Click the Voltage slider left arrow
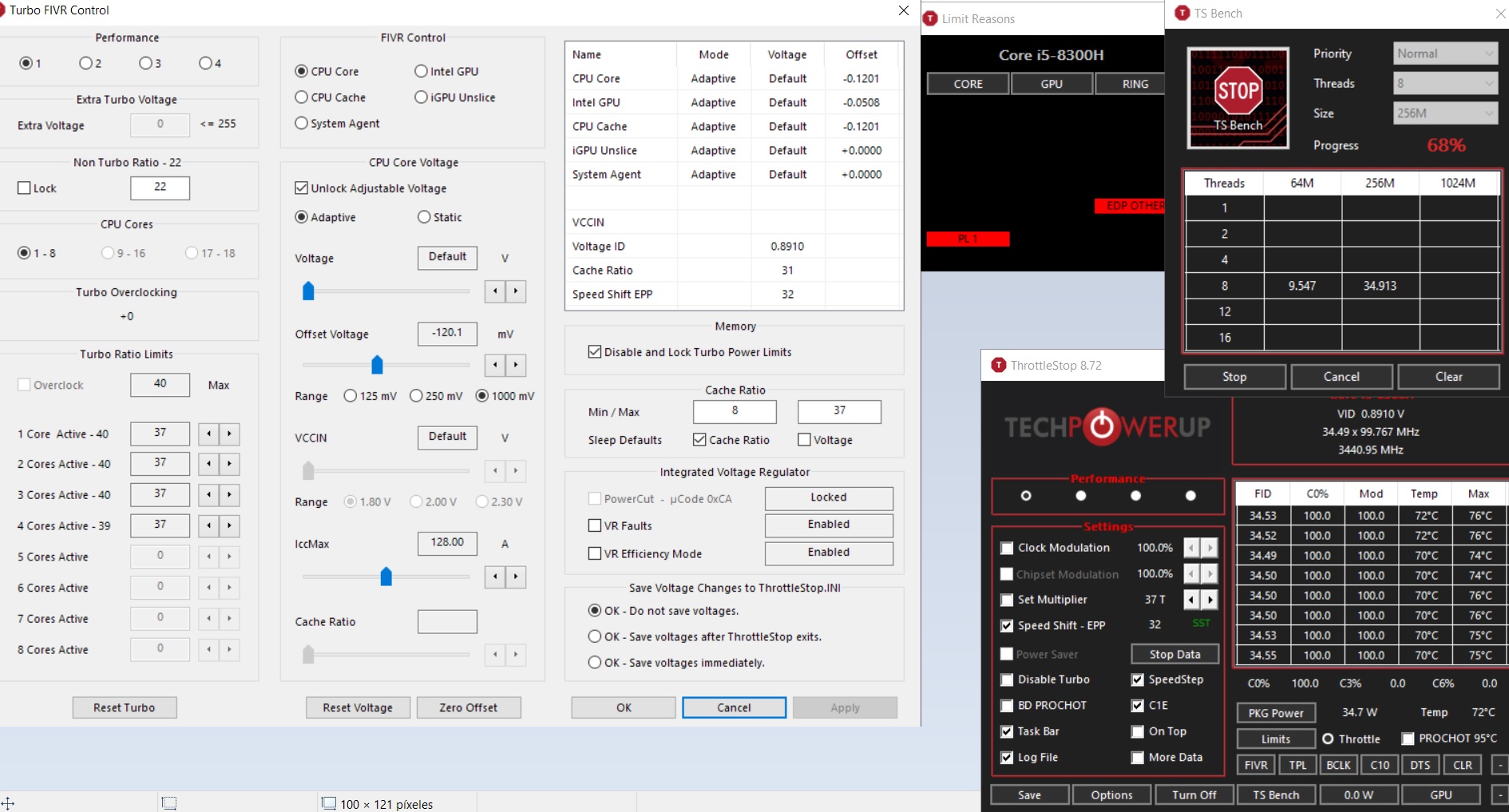The width and height of the screenshot is (1509, 812). tap(495, 291)
